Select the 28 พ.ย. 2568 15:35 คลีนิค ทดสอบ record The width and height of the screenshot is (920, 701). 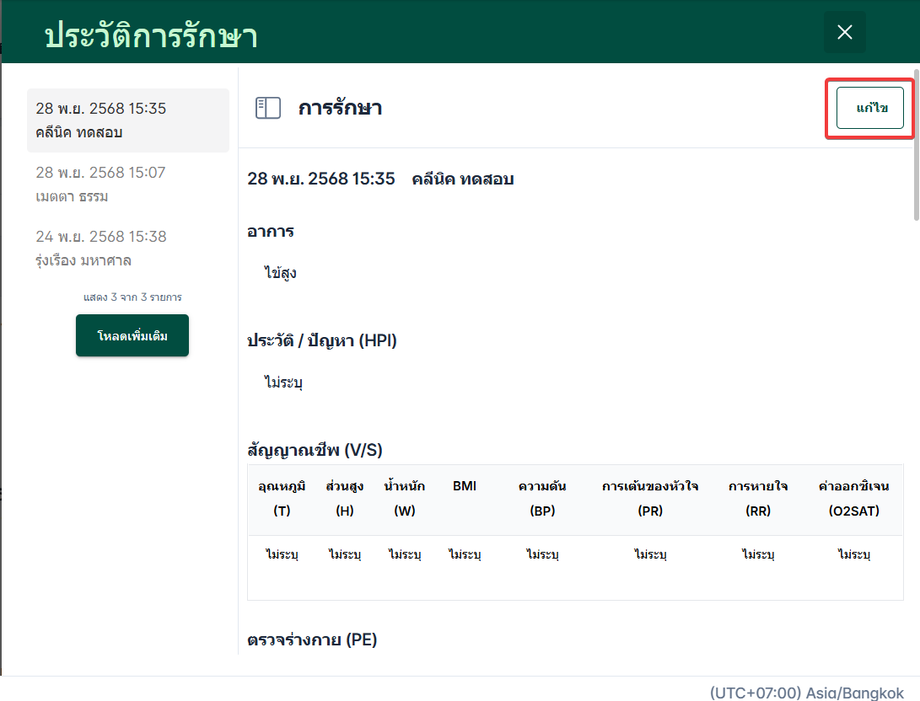click(128, 120)
